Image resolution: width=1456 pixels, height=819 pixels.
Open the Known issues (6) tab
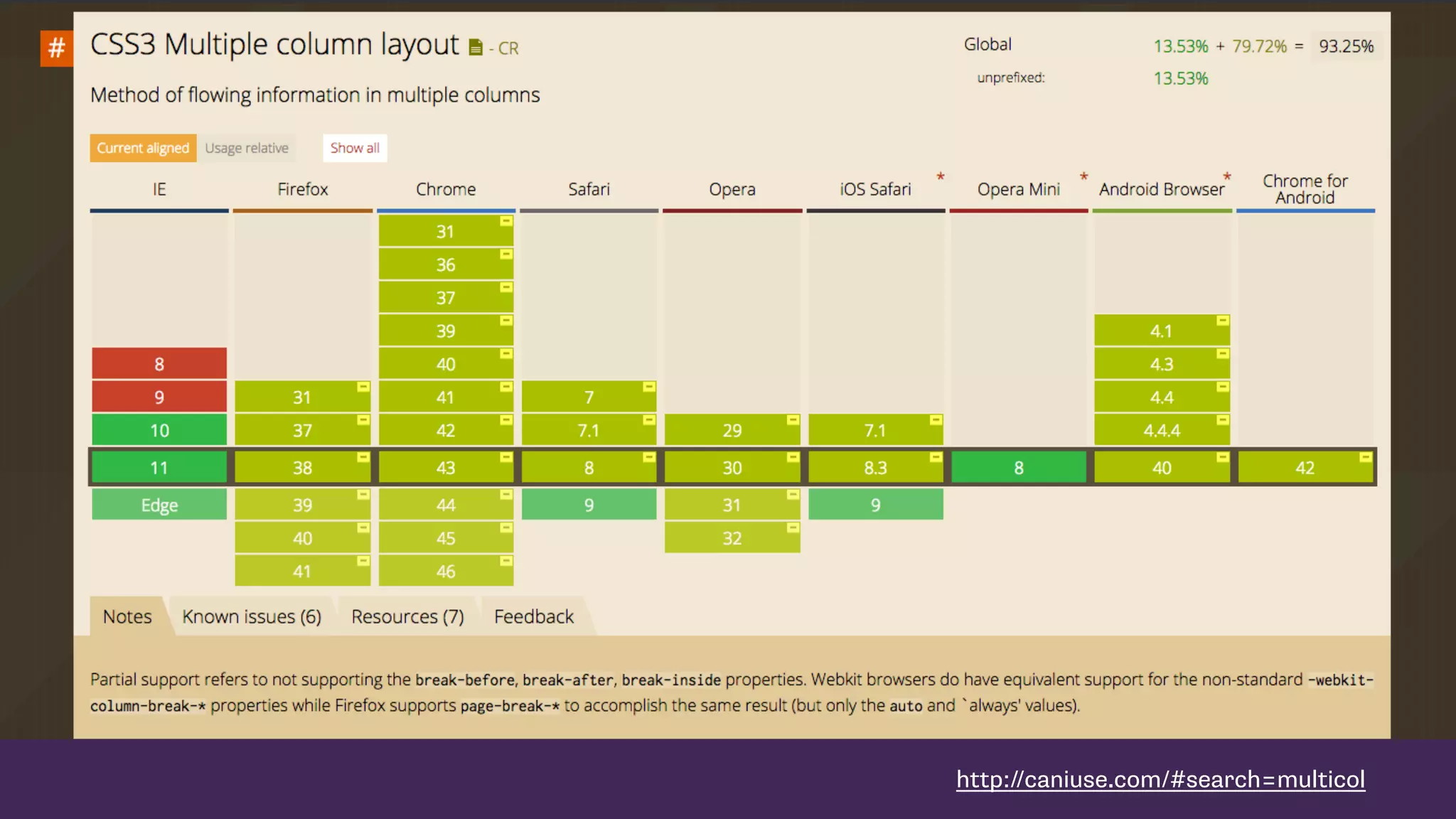(x=252, y=616)
